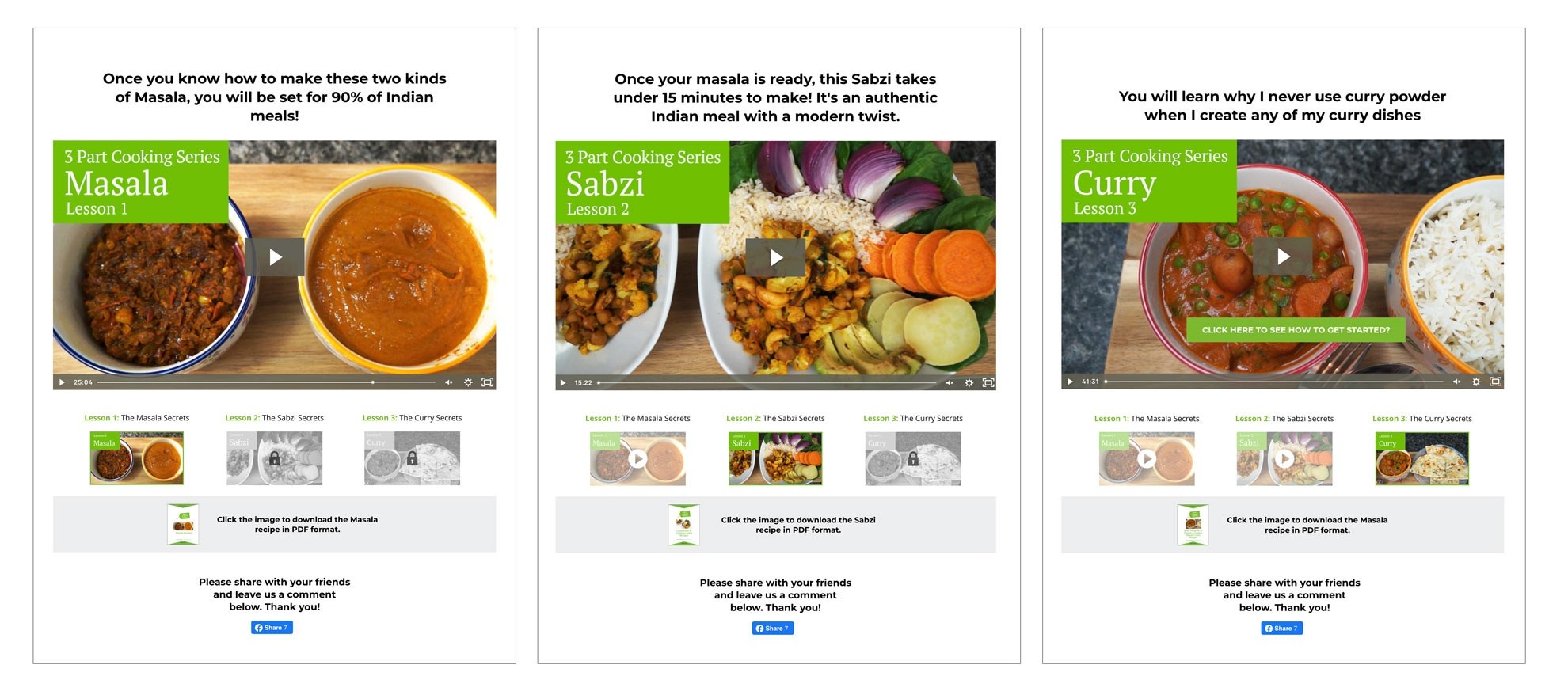Mute the Curry video volume icon

pos(1456,382)
